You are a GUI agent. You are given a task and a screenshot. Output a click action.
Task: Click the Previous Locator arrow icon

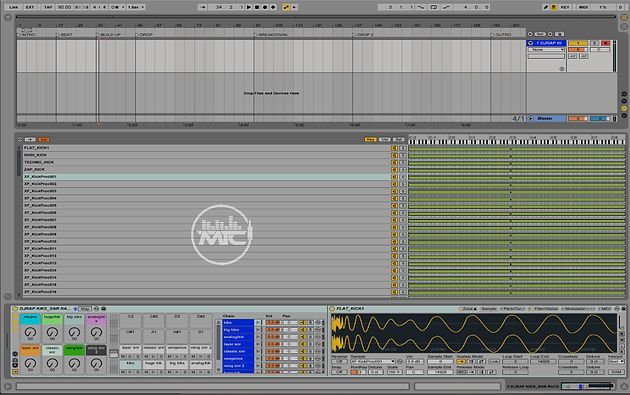pos(530,34)
